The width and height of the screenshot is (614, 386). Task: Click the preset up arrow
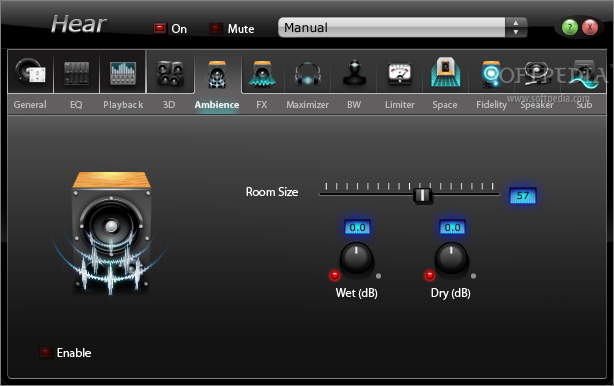pyautogui.click(x=516, y=23)
